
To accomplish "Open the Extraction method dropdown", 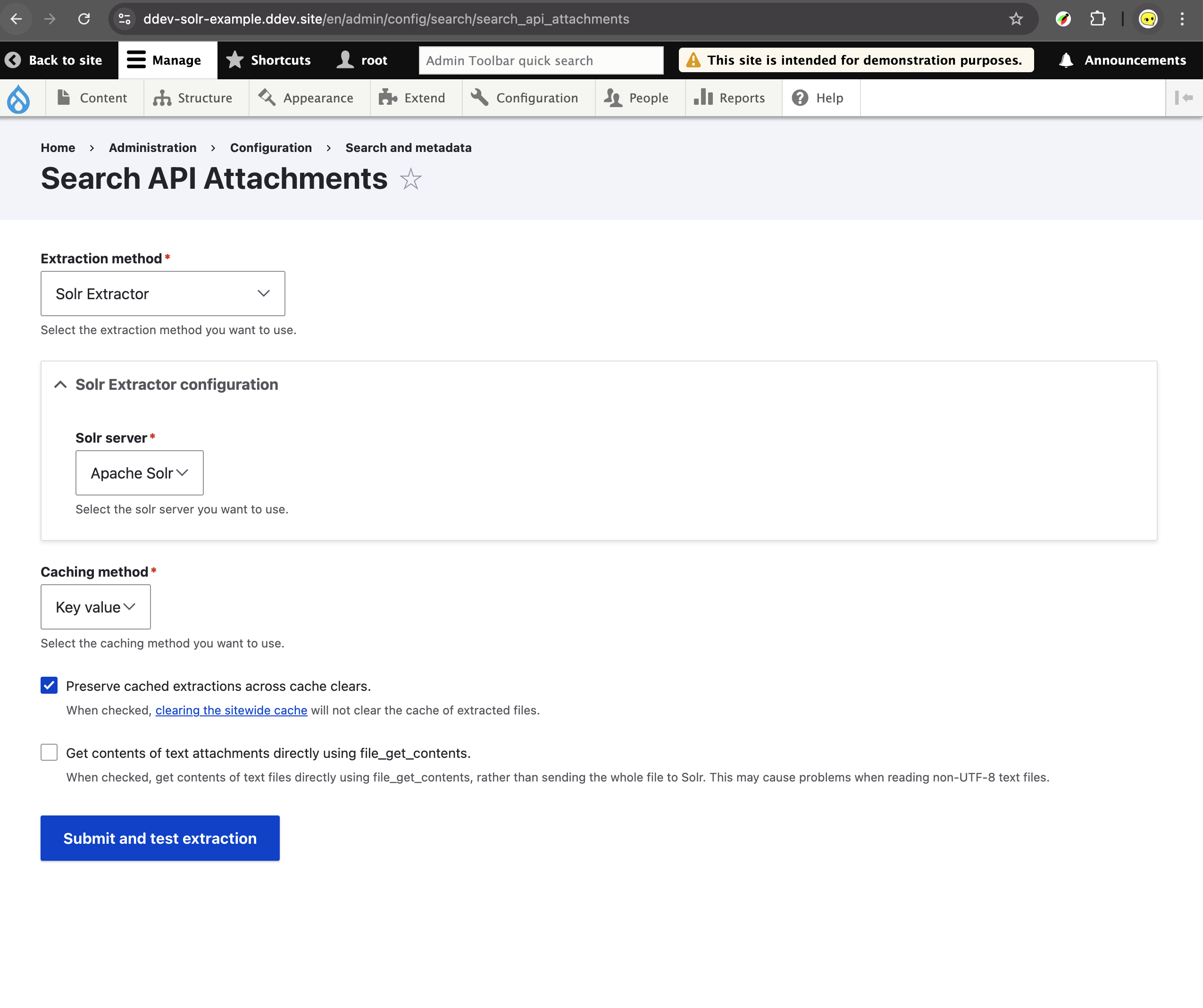I will [x=163, y=294].
